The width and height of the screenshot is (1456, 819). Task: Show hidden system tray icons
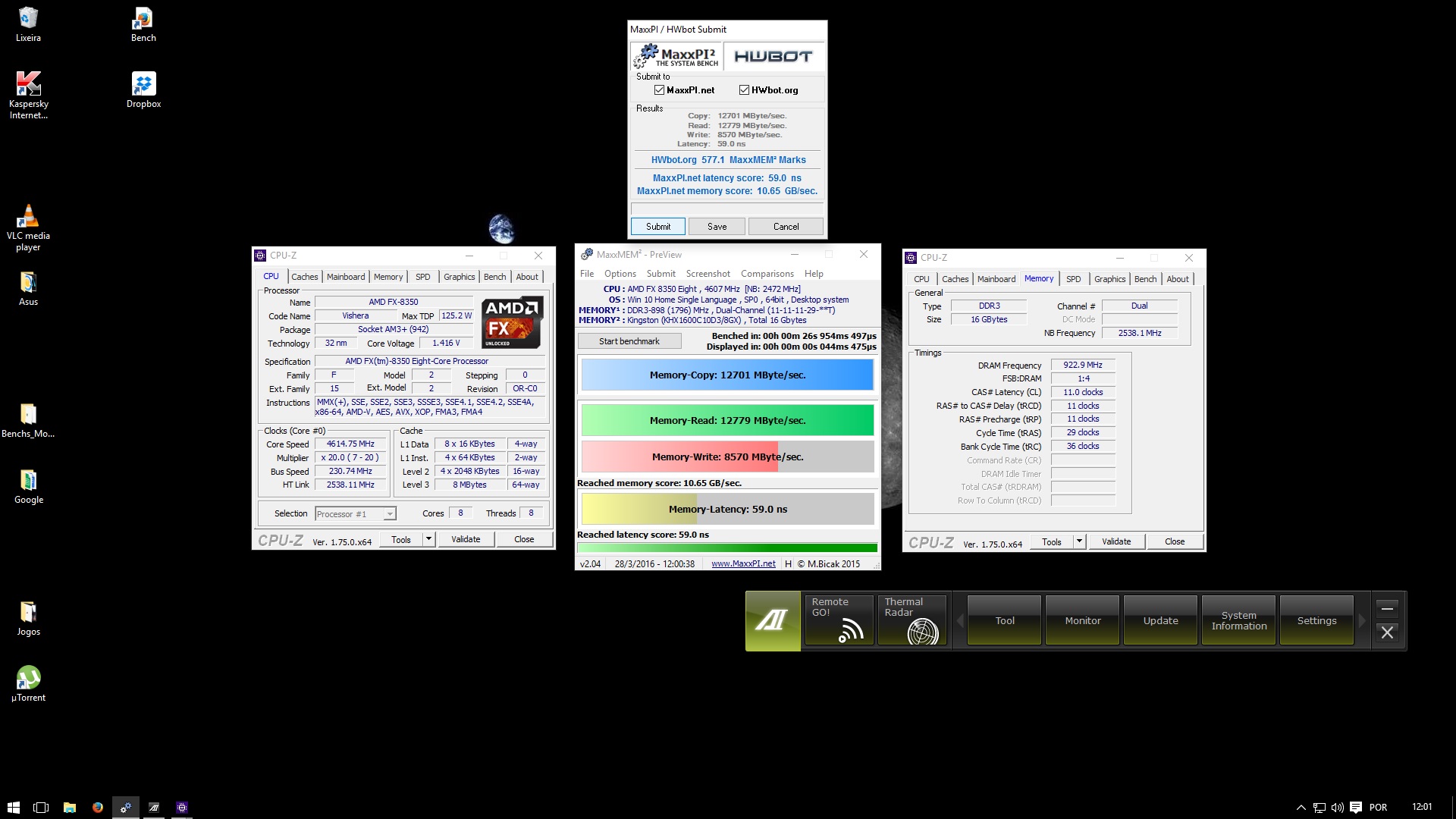click(1301, 808)
